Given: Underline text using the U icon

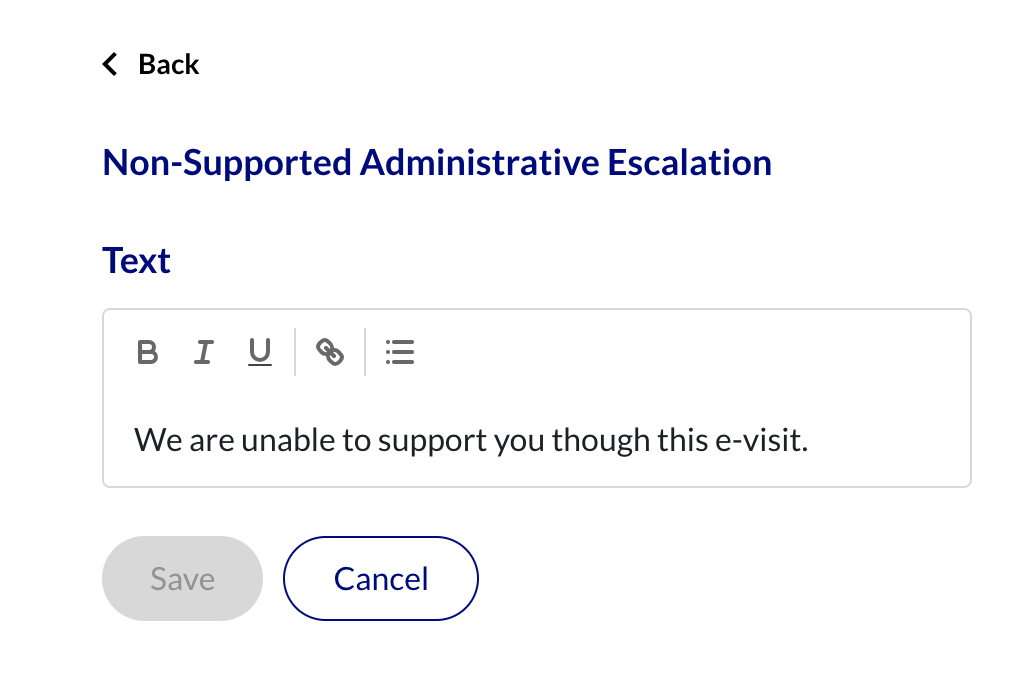Looking at the screenshot, I should click(260, 352).
